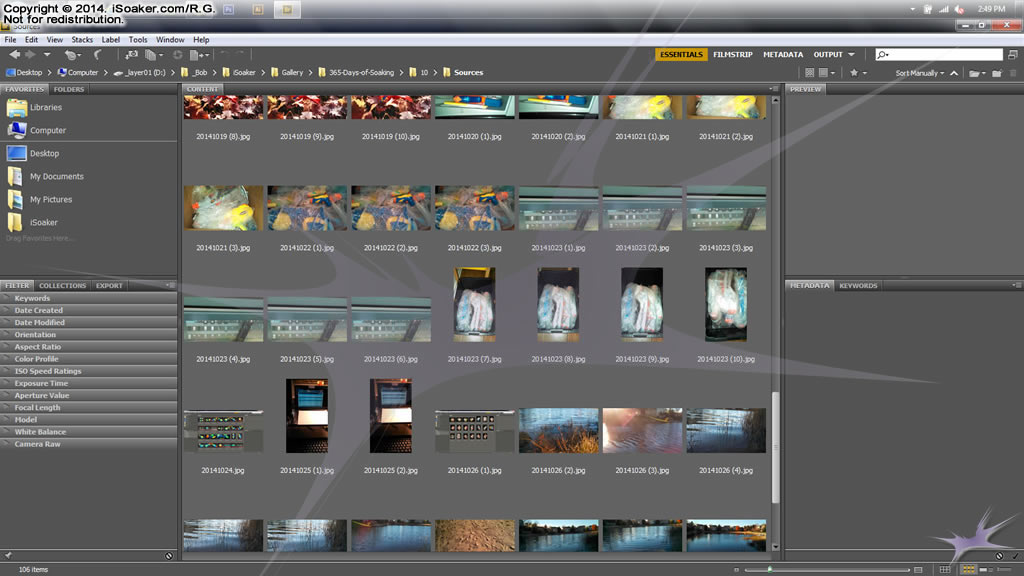
Task: Open the star ratings filter icon
Action: 857,72
